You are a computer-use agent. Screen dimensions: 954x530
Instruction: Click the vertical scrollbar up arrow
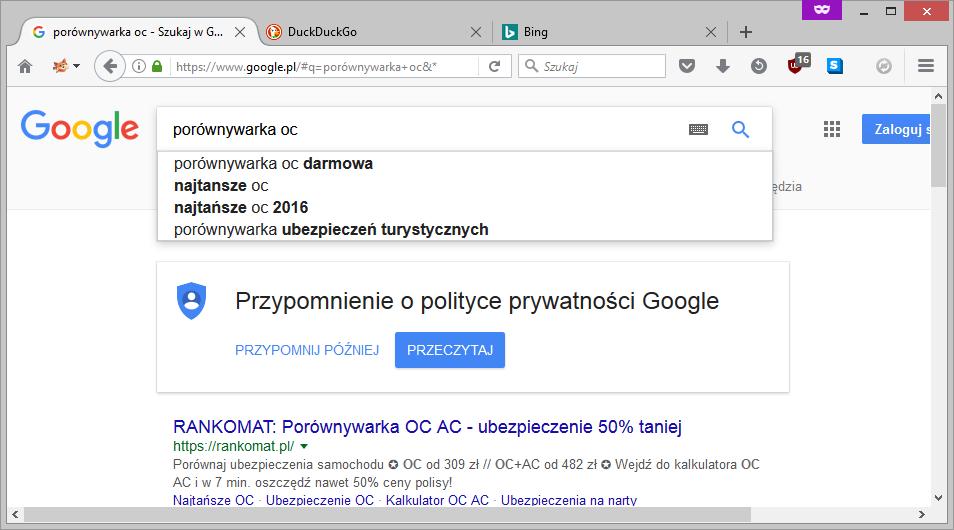[x=938, y=96]
